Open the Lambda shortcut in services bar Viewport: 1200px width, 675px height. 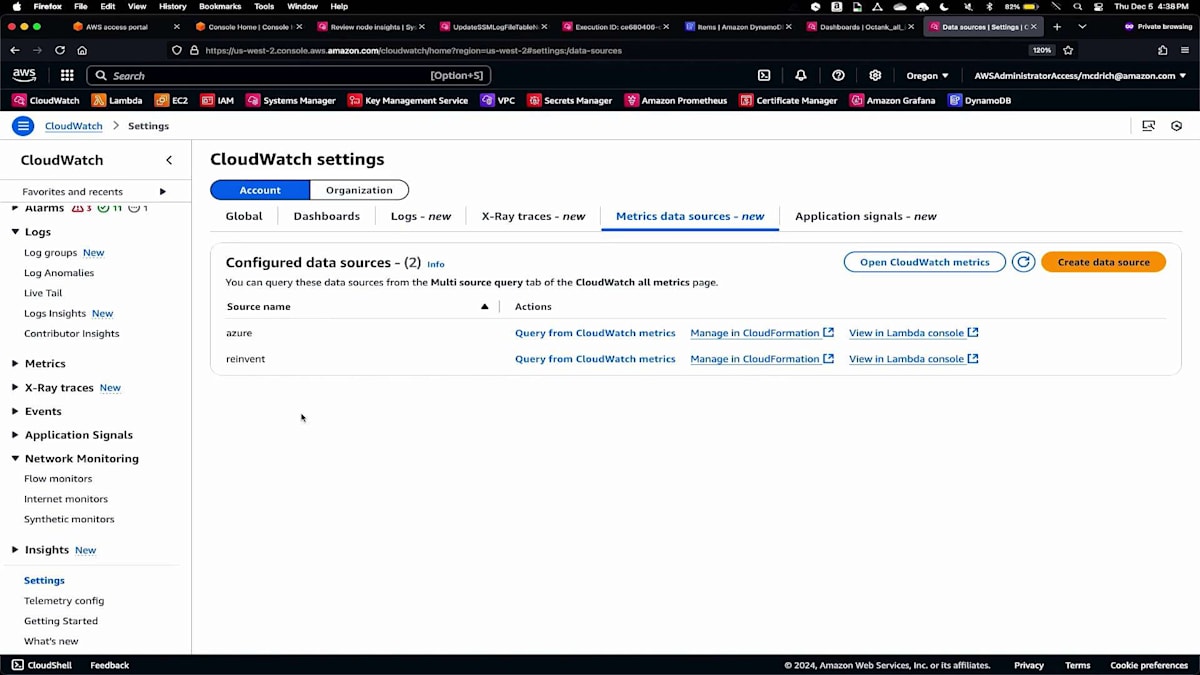click(117, 100)
